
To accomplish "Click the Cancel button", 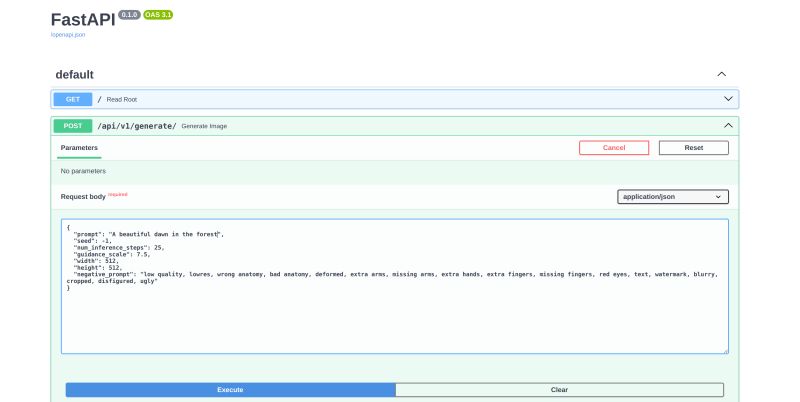I will pyautogui.click(x=614, y=148).
